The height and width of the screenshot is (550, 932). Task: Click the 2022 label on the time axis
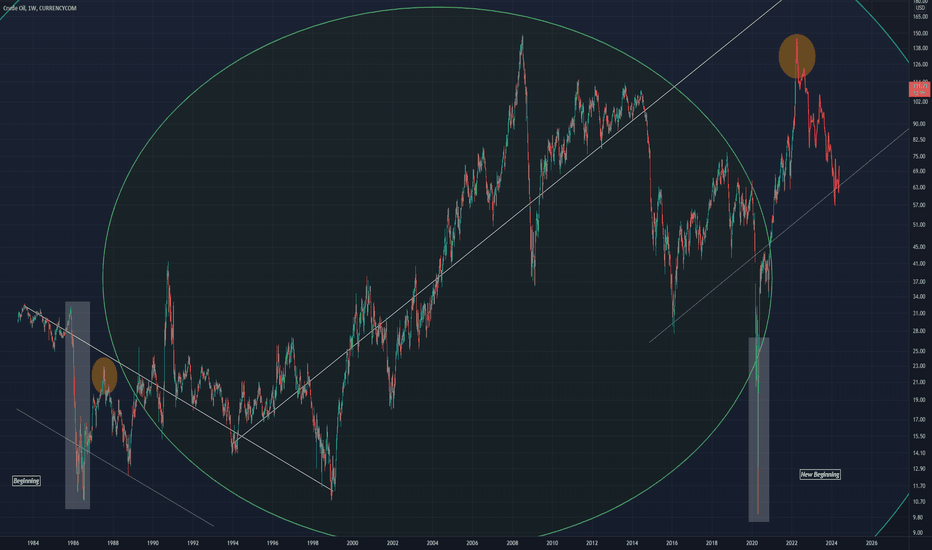point(792,543)
